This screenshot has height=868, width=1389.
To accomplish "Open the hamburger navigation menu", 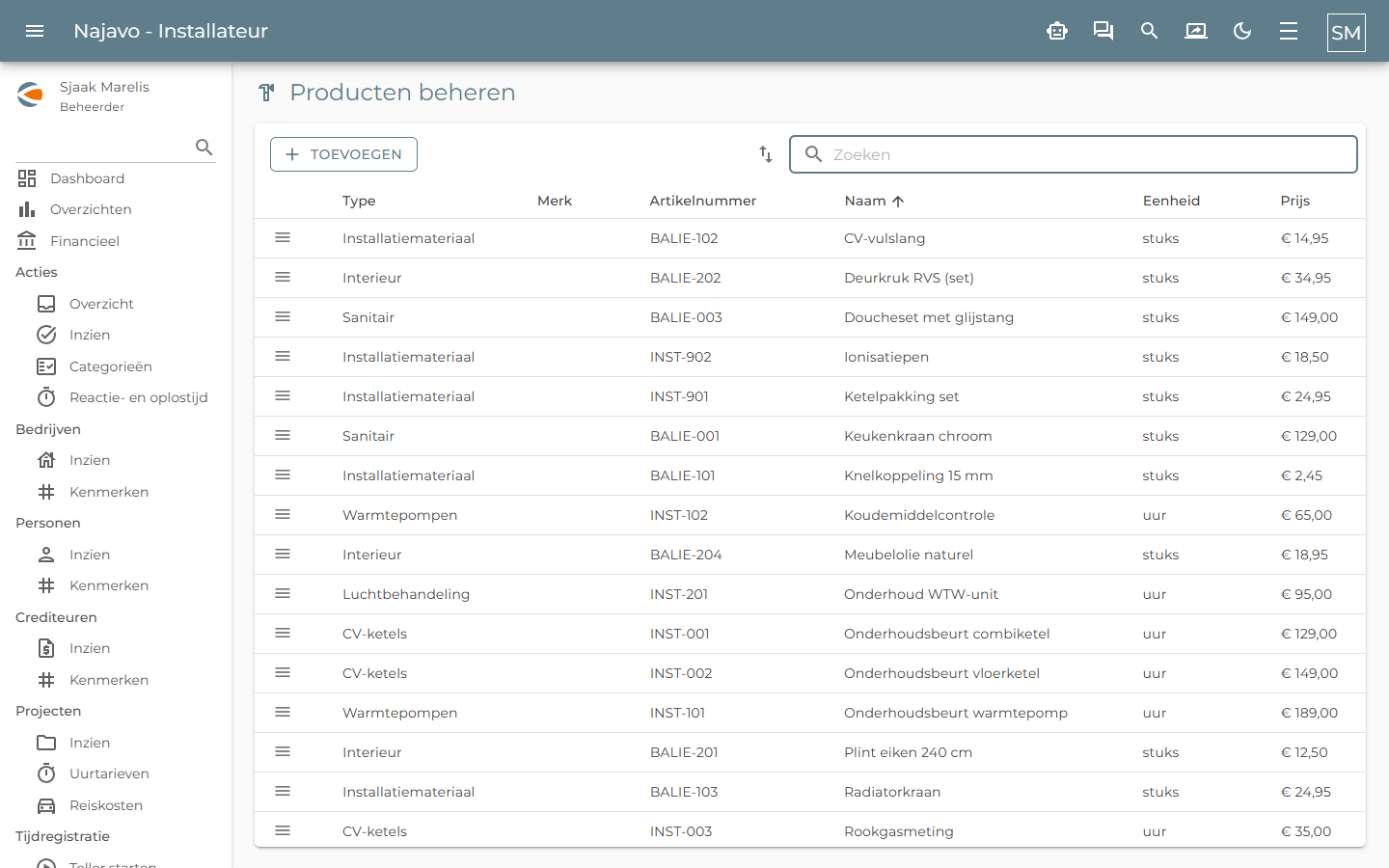I will click(35, 31).
